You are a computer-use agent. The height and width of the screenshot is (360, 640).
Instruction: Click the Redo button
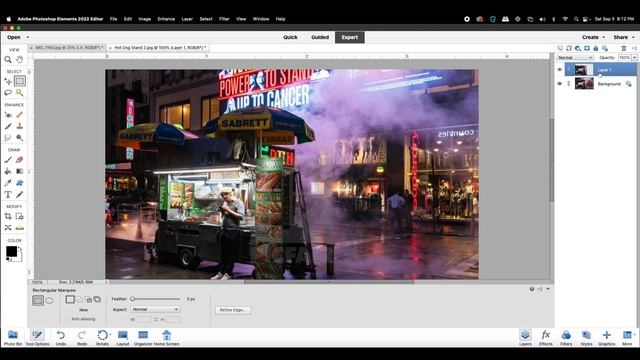(x=82, y=338)
